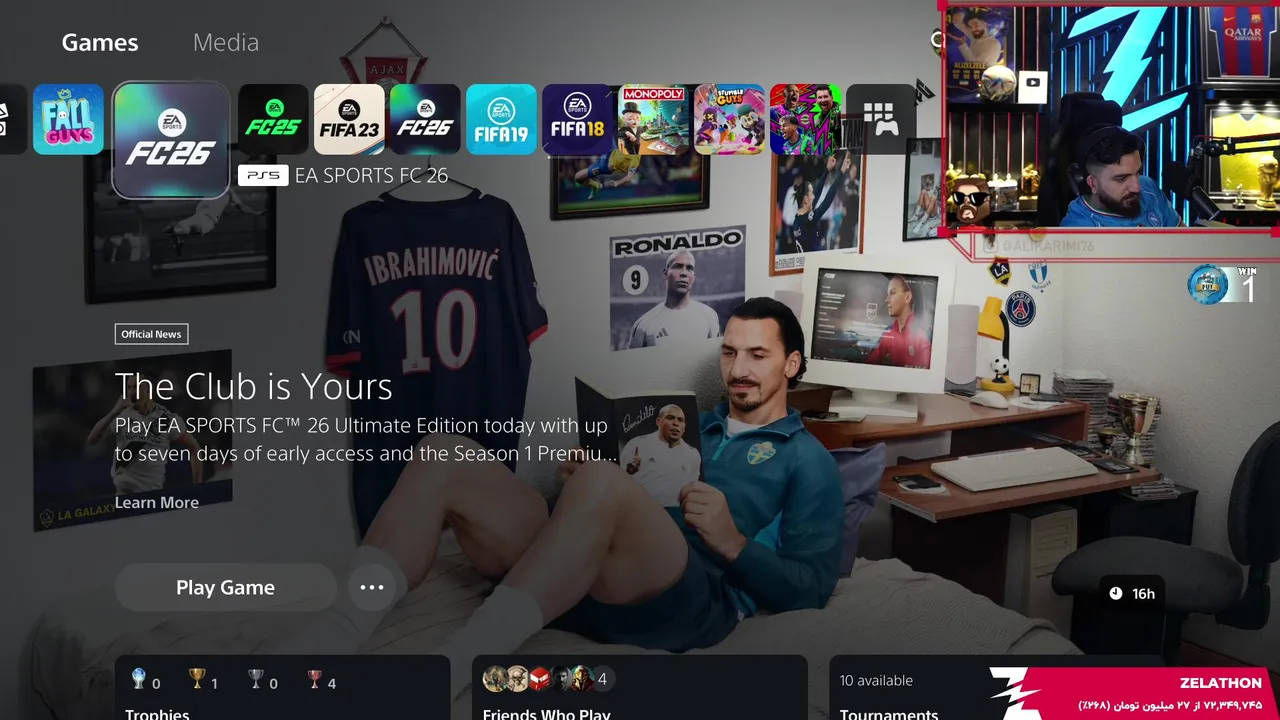Click the gold trophy icon showing 1
Viewport: 1280px width, 720px height.
coord(197,680)
